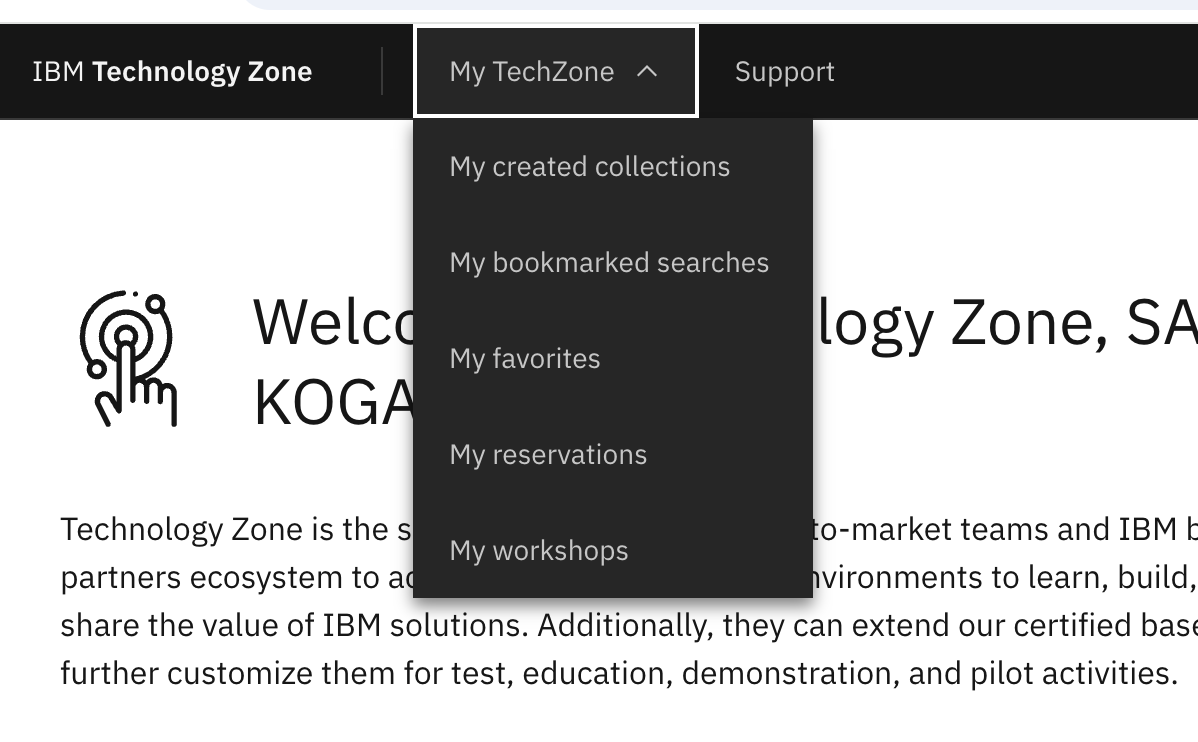Open My favorites
The width and height of the screenshot is (1198, 742).
point(524,358)
